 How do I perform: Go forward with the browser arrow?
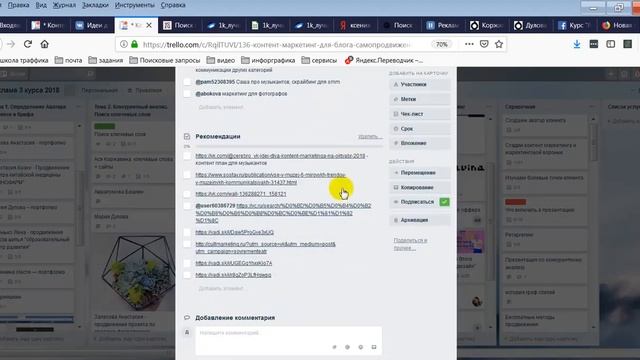(11, 44)
